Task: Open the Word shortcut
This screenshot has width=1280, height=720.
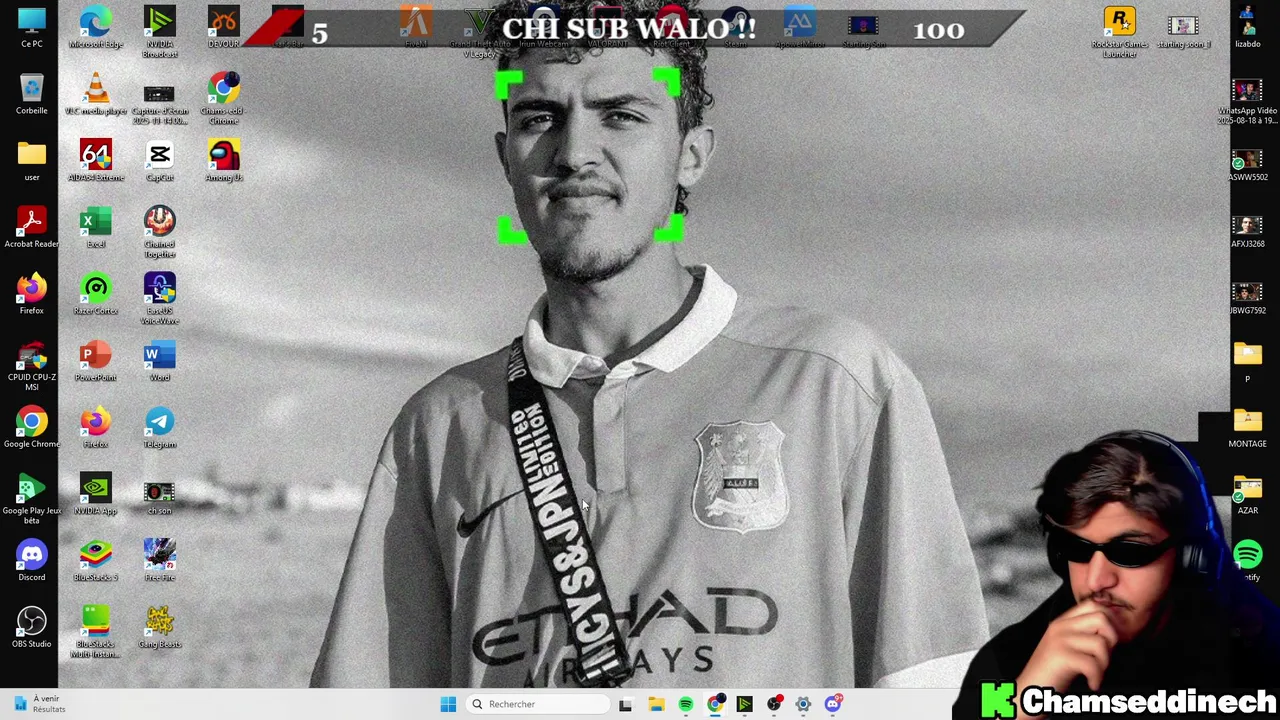Action: point(159,361)
